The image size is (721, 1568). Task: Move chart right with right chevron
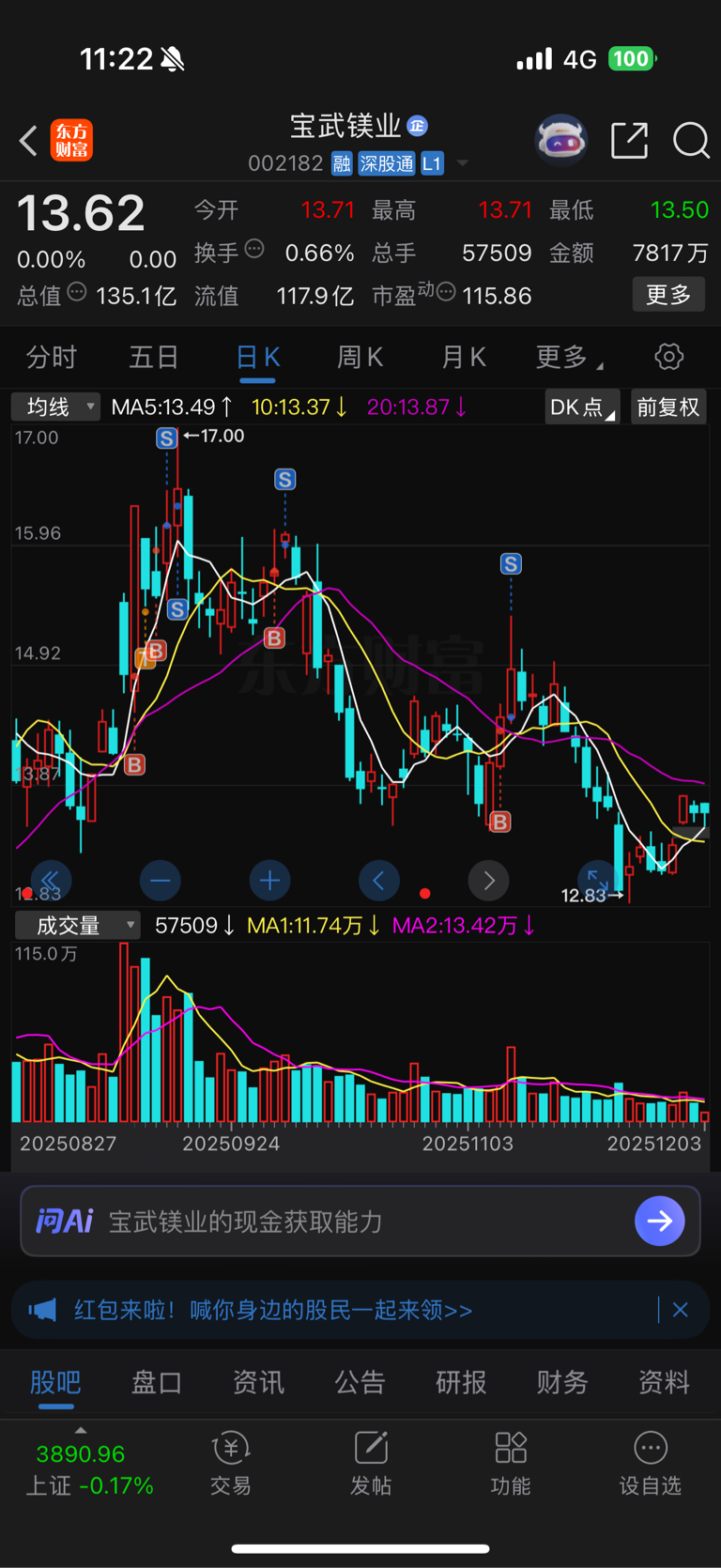click(x=488, y=880)
